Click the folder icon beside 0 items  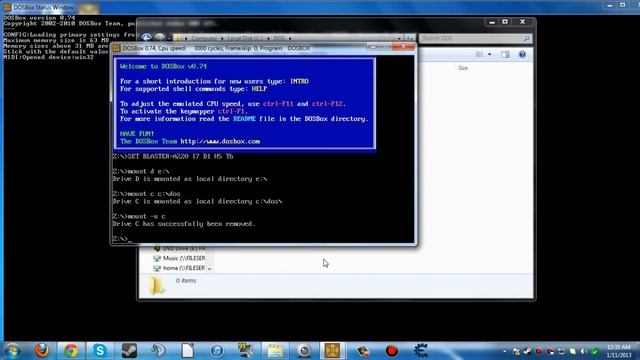coord(156,285)
